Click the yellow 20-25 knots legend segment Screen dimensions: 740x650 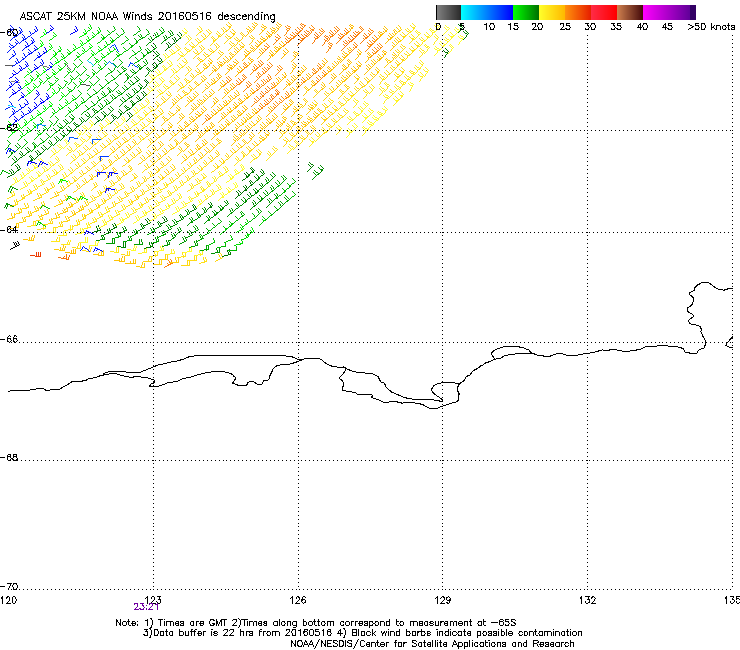point(552,12)
